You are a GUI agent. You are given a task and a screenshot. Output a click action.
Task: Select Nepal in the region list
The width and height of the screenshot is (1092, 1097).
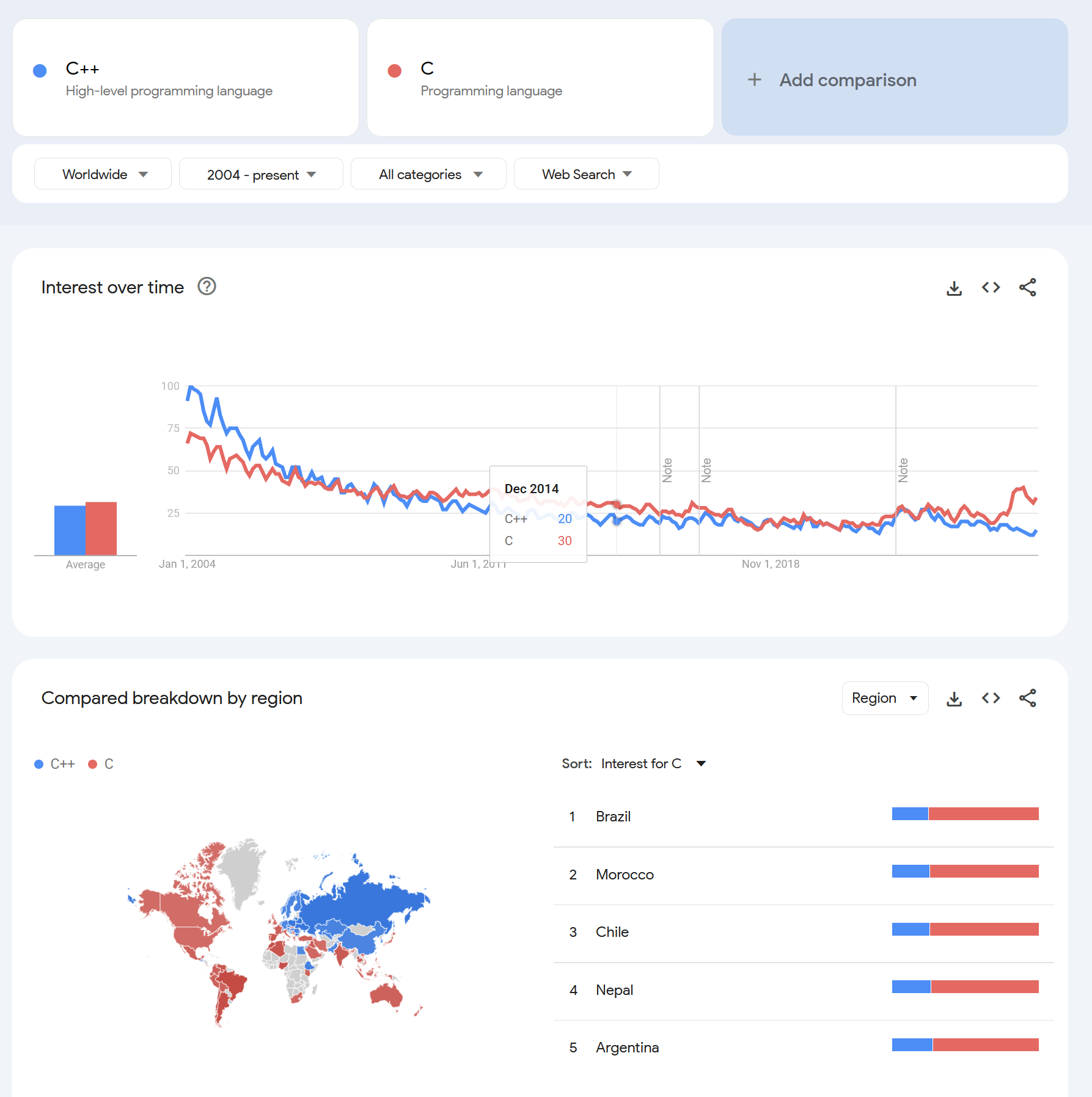click(804, 990)
